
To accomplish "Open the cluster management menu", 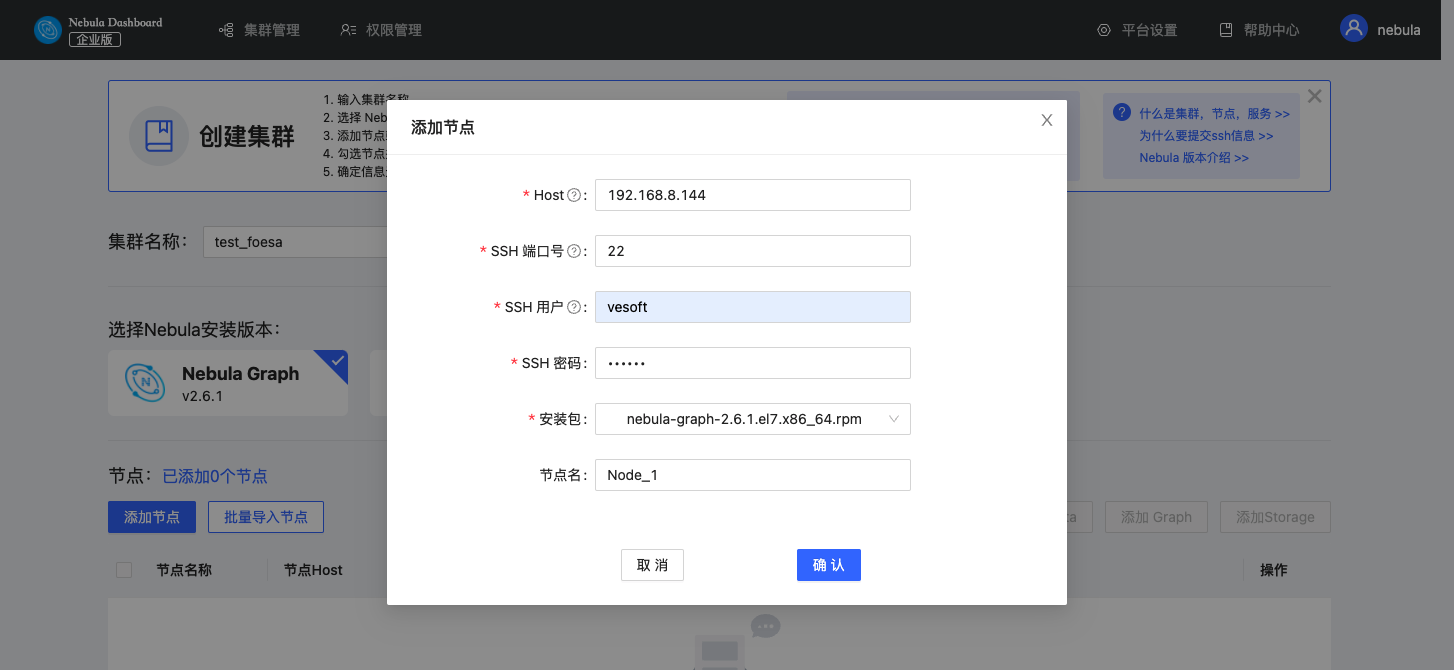I will pyautogui.click(x=260, y=30).
